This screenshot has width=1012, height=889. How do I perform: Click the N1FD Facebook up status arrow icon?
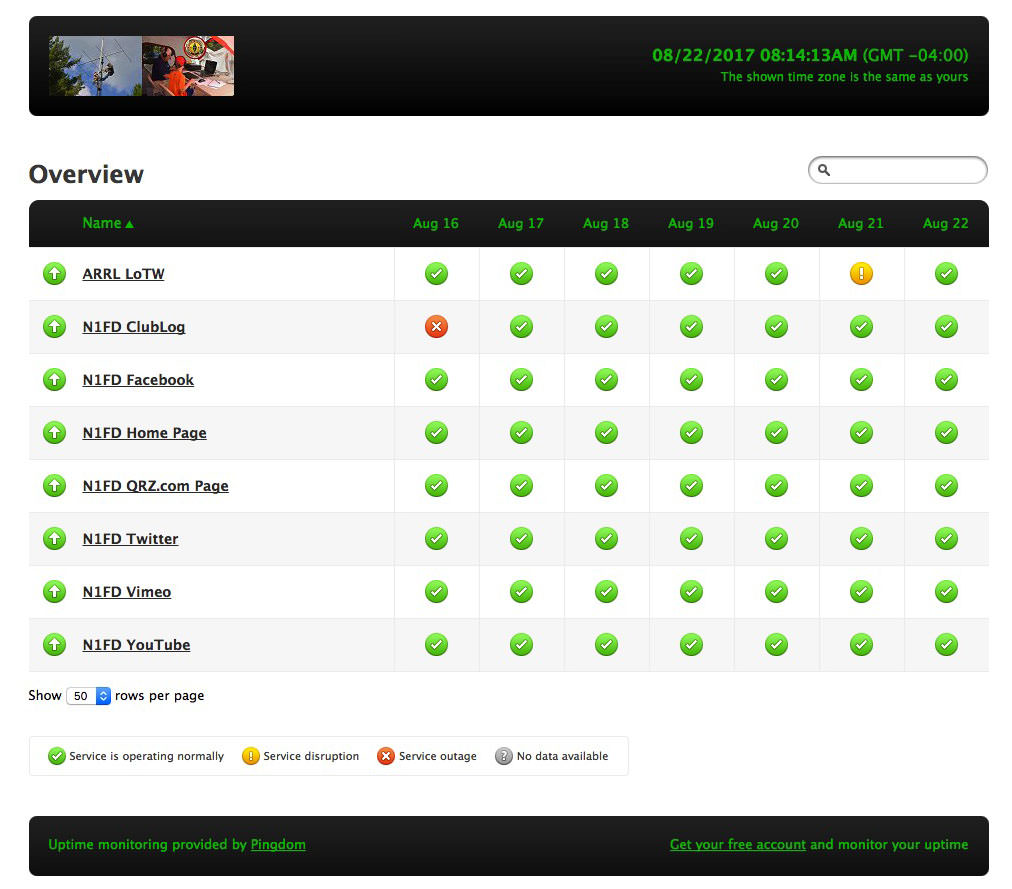pos(54,380)
